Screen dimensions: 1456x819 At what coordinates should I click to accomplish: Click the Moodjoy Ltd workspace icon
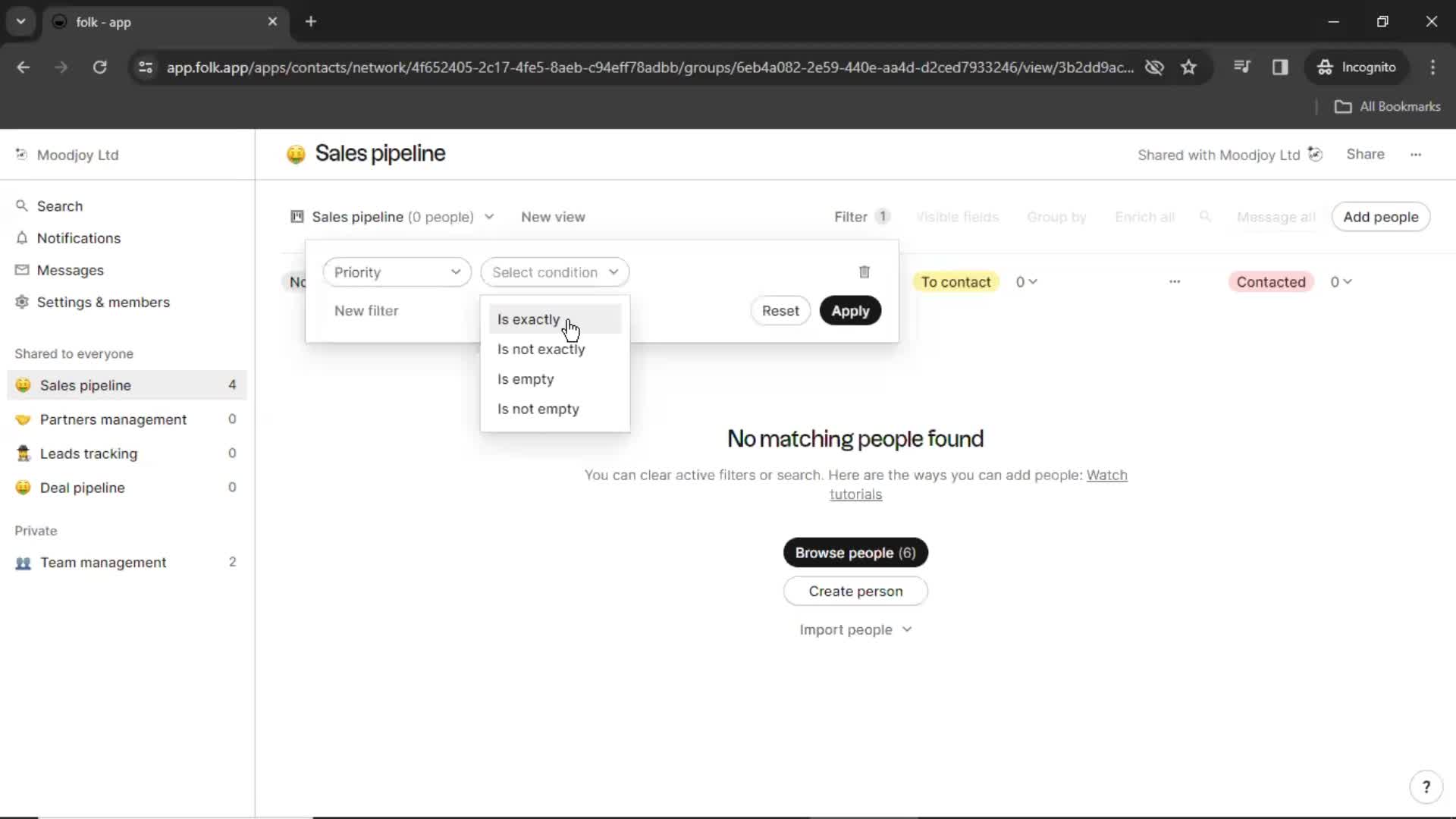point(21,155)
